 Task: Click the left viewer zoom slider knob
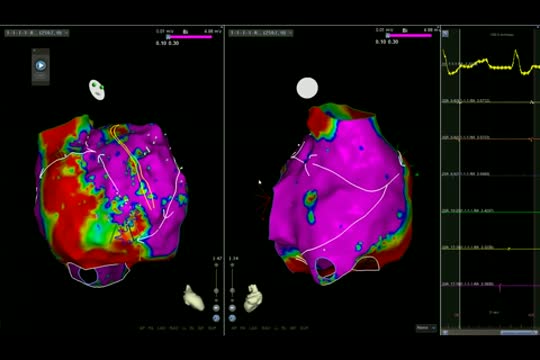pyautogui.click(x=216, y=291)
